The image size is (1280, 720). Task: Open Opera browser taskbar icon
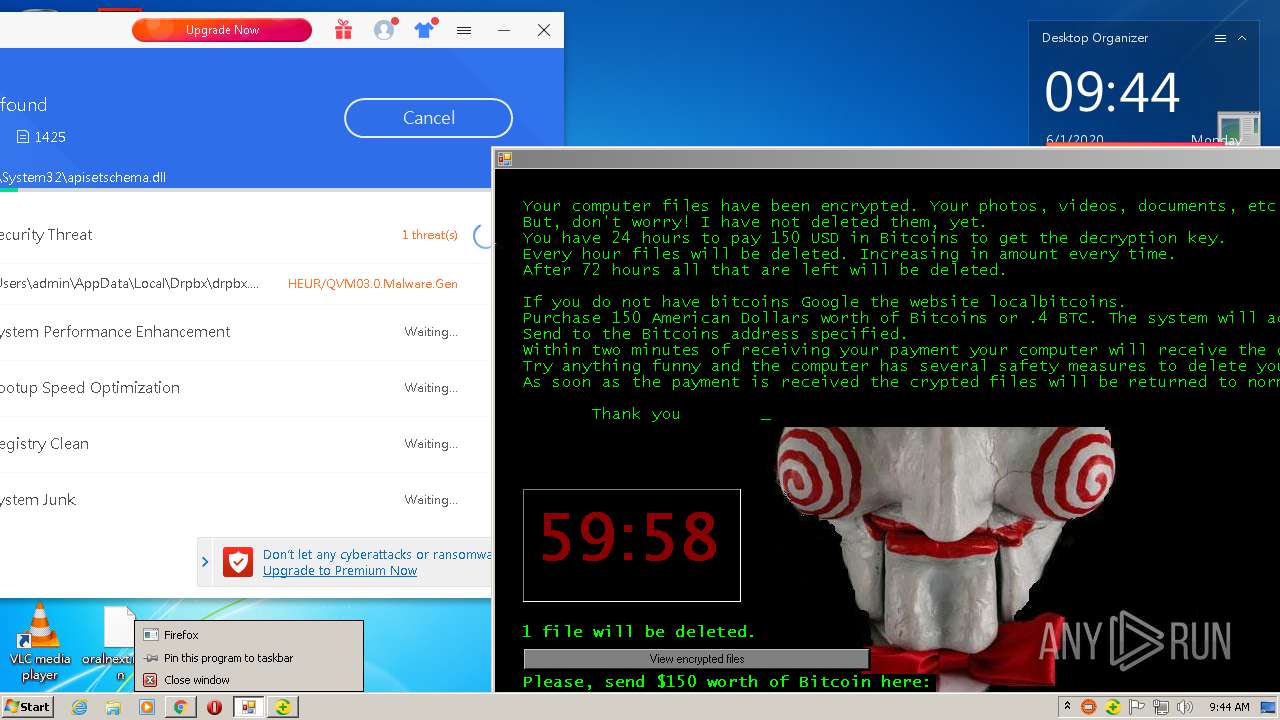pos(214,707)
